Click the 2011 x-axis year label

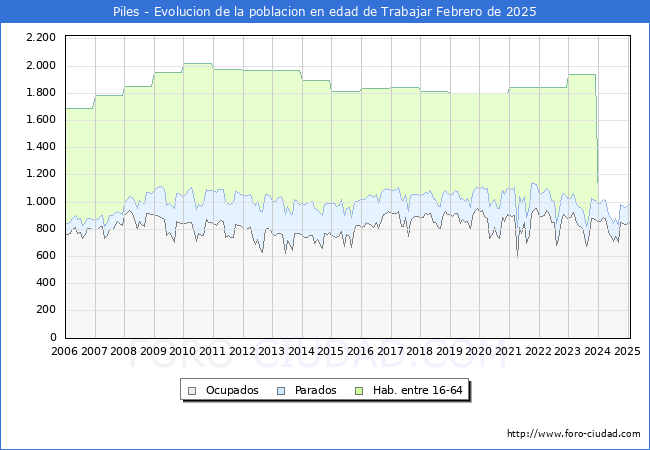[x=212, y=351]
